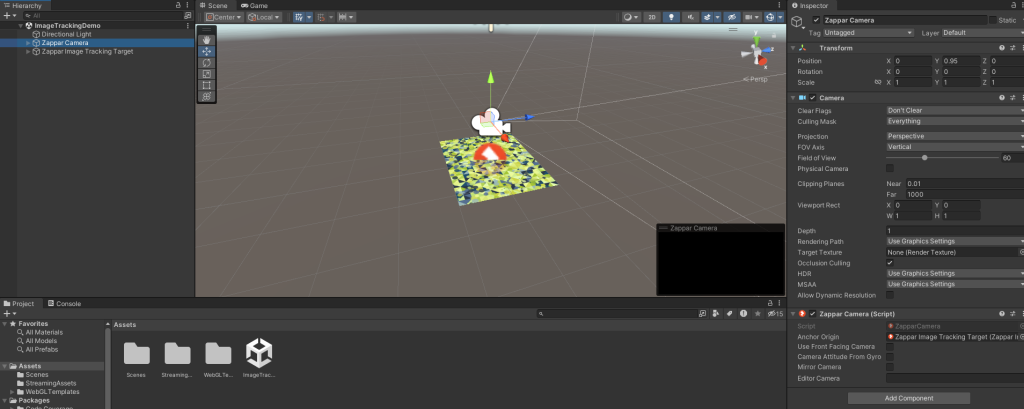1024x409 pixels.
Task: Select All Materials under Favorites
Action: tap(44, 332)
